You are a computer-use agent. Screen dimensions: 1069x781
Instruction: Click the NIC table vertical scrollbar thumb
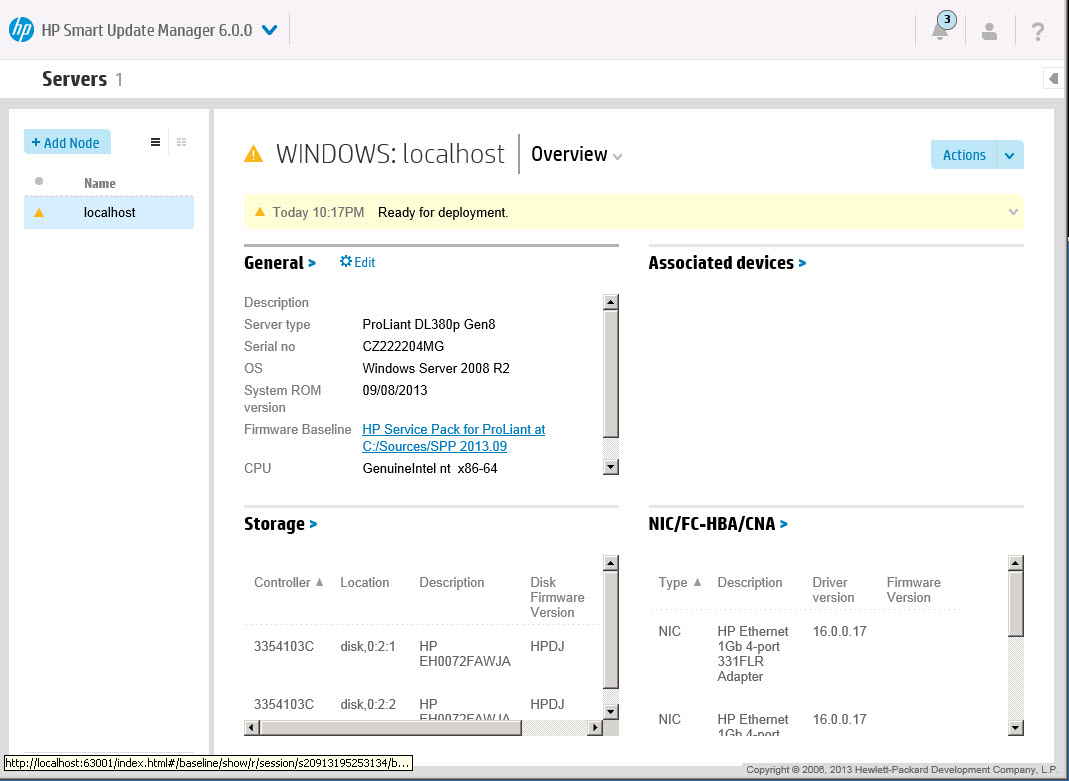[1016, 604]
